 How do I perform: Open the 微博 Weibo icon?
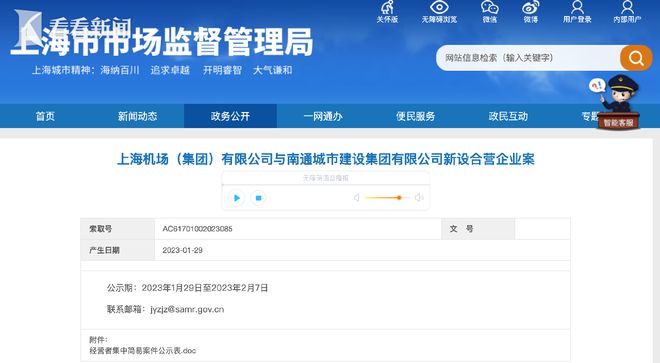pyautogui.click(x=530, y=12)
